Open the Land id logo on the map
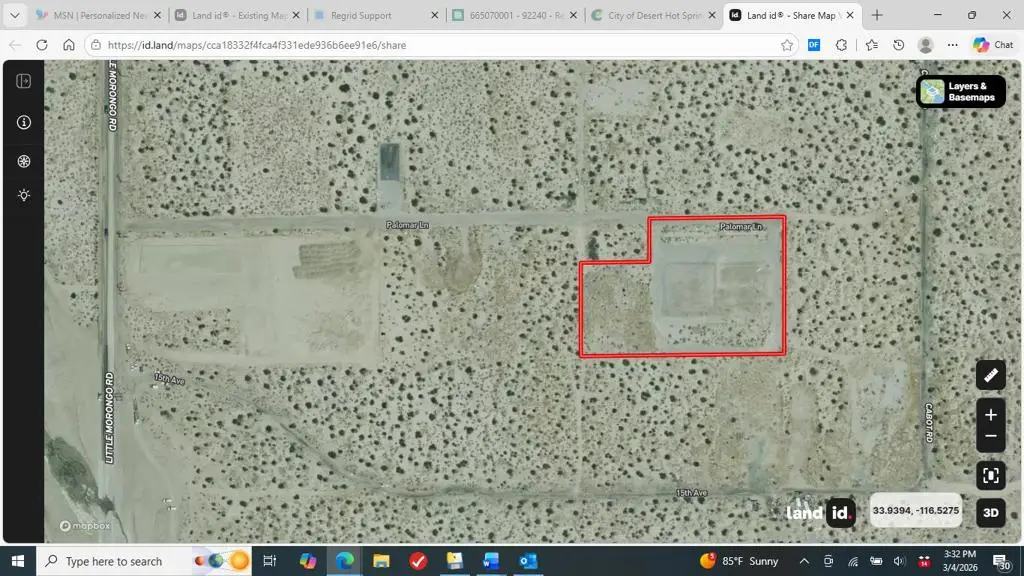The width and height of the screenshot is (1024, 576). click(819, 512)
